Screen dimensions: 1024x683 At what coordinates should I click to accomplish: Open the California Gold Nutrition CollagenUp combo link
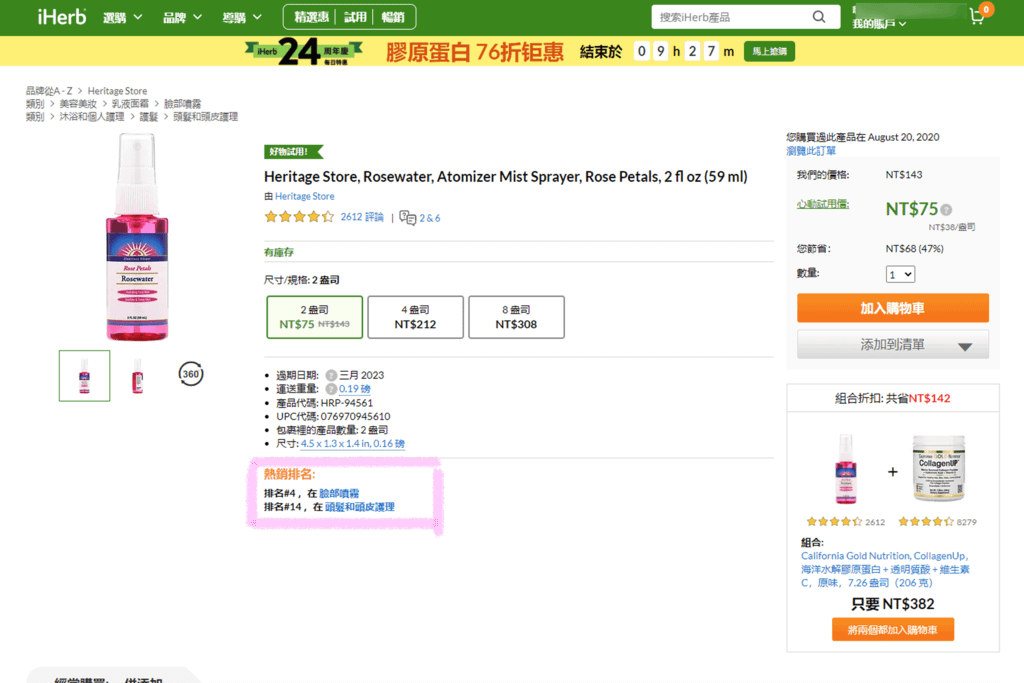tap(886, 569)
